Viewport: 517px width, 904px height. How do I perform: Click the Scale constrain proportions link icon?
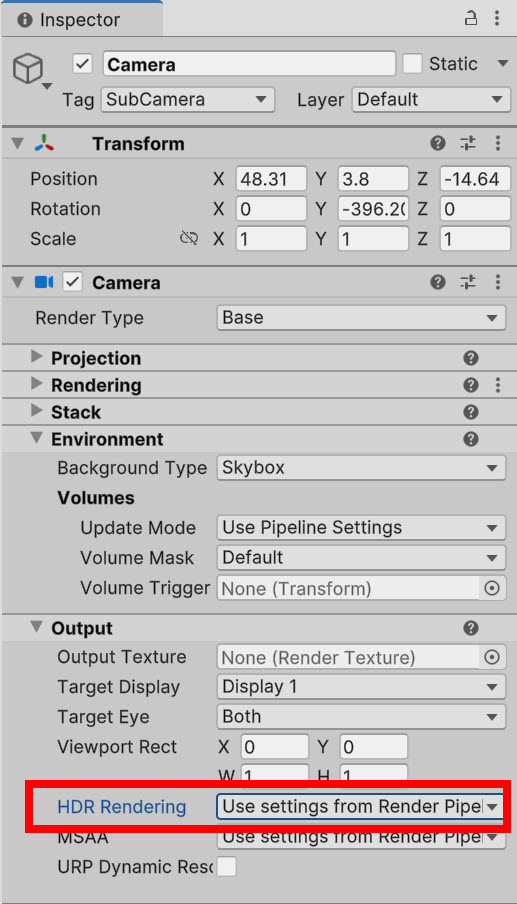pyautogui.click(x=189, y=238)
